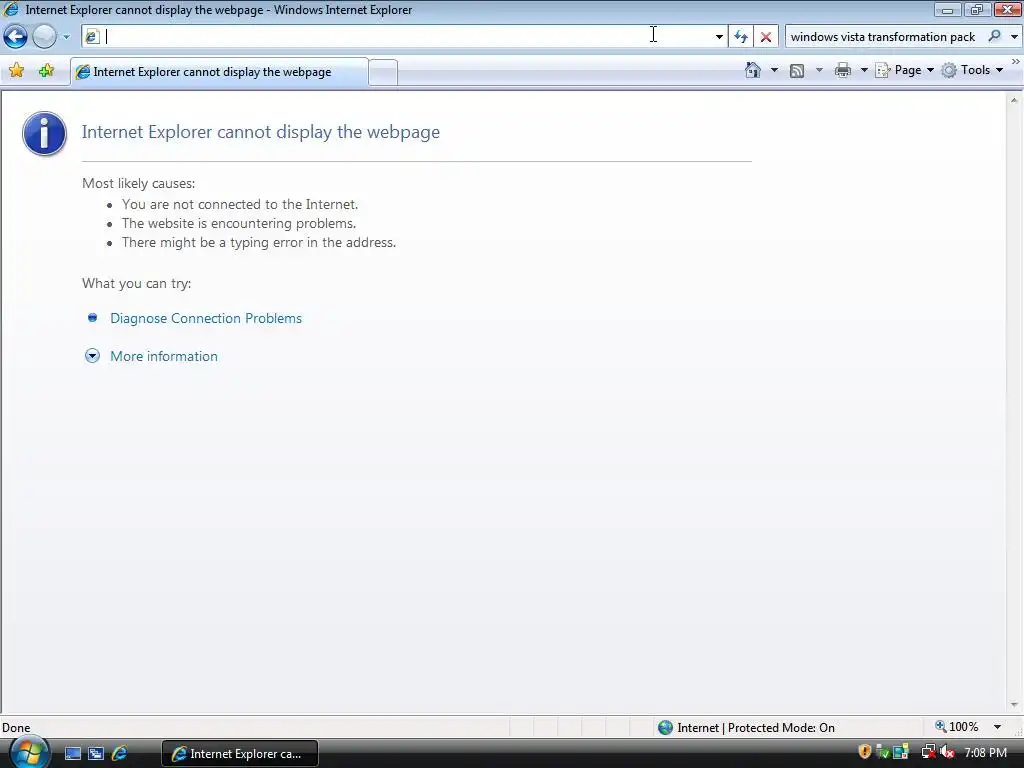Open the recent pages dropdown beside Forward
The width and height of the screenshot is (1024, 768).
[66, 37]
